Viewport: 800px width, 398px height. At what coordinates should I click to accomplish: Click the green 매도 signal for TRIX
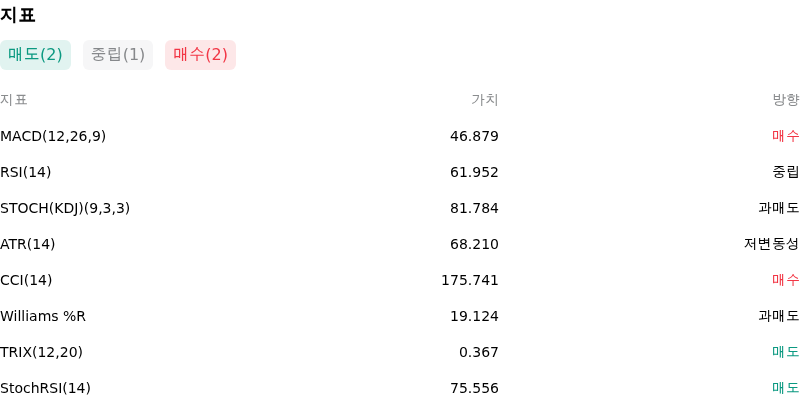786,352
